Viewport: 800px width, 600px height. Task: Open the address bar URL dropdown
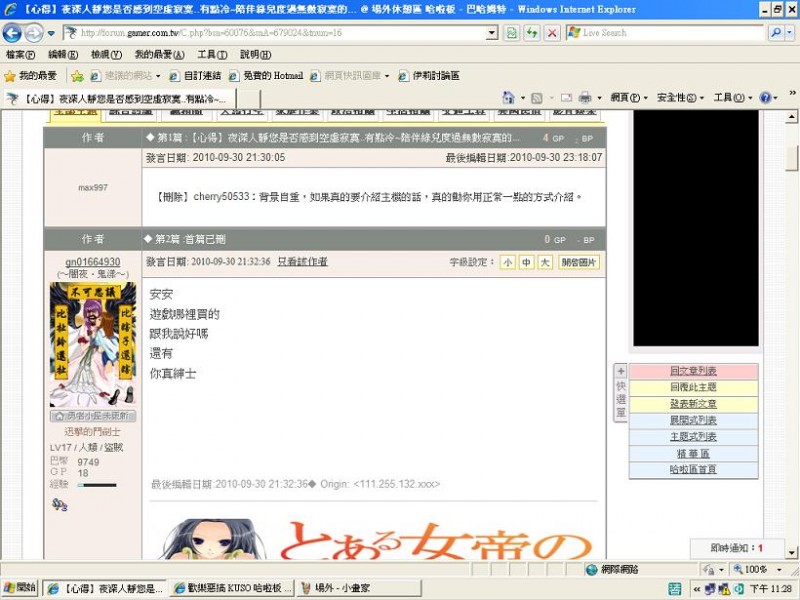(491, 33)
